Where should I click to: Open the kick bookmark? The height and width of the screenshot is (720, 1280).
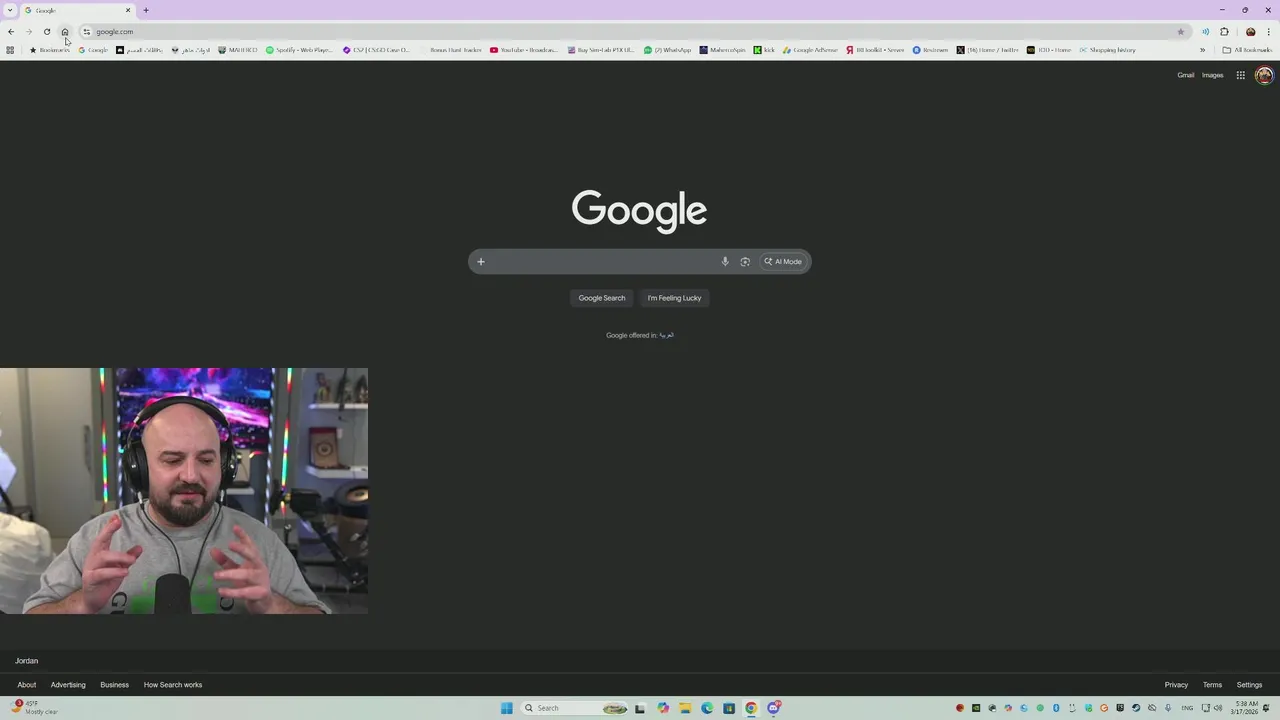point(764,50)
